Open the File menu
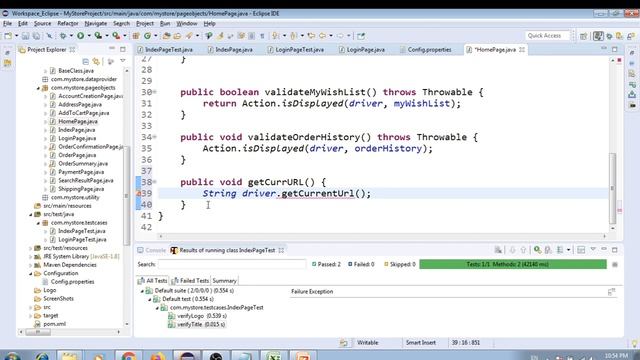This screenshot has height=360, width=640. (x=7, y=24)
